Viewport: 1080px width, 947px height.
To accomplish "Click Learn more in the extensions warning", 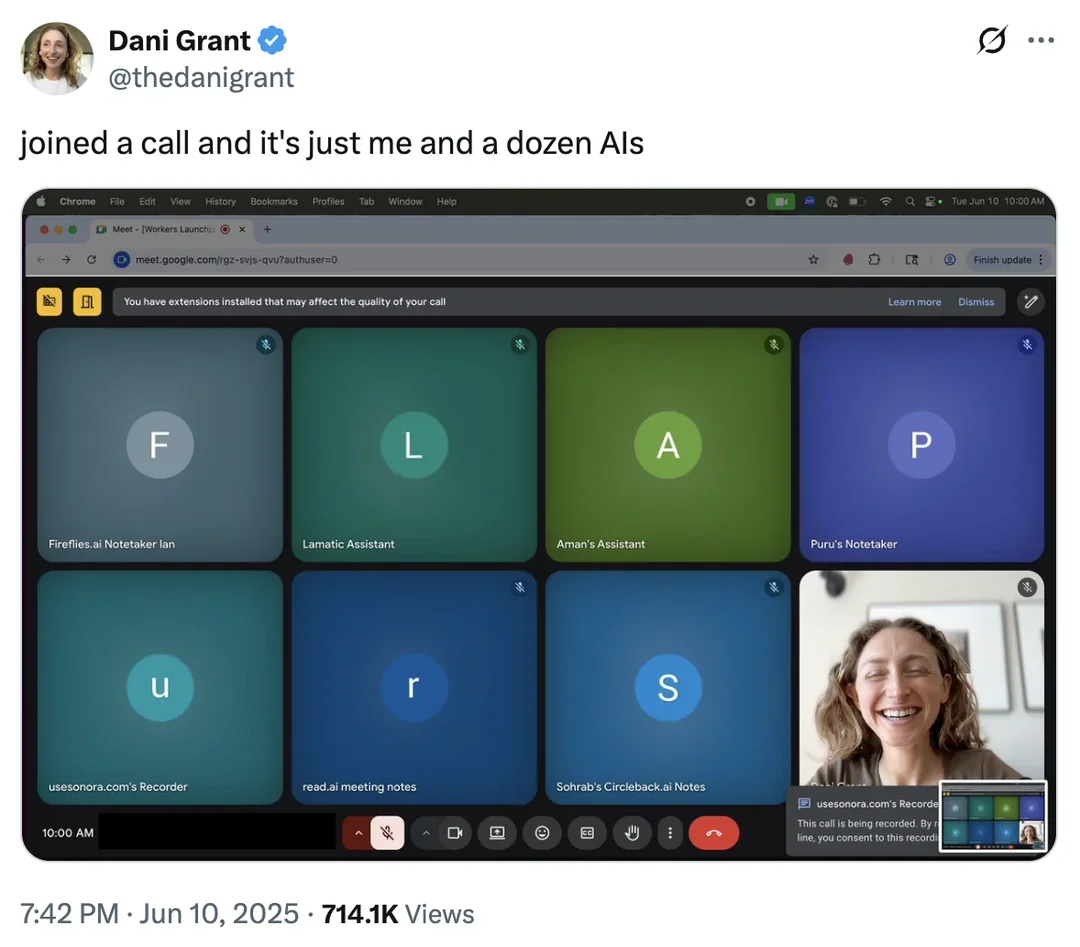I will (914, 302).
